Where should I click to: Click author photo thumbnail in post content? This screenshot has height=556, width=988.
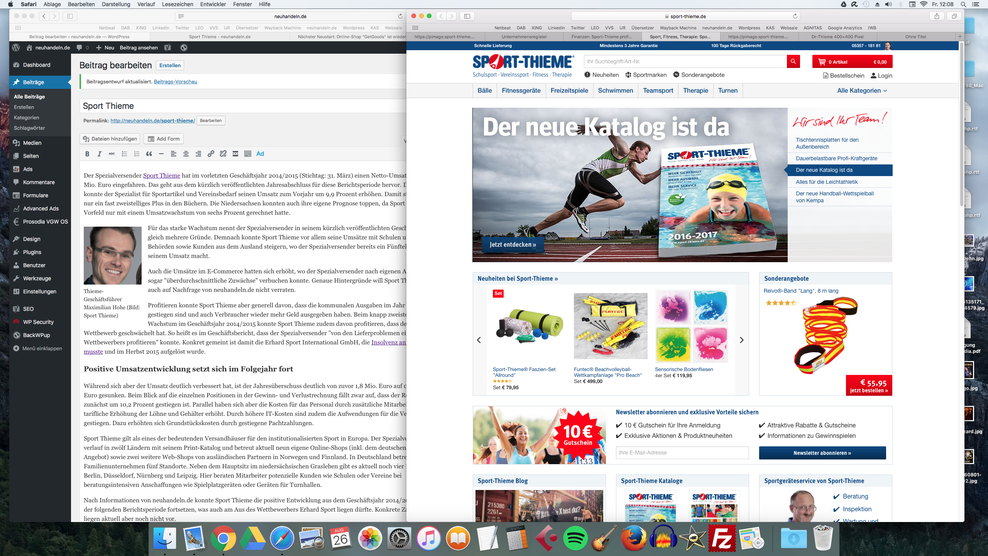click(x=113, y=255)
